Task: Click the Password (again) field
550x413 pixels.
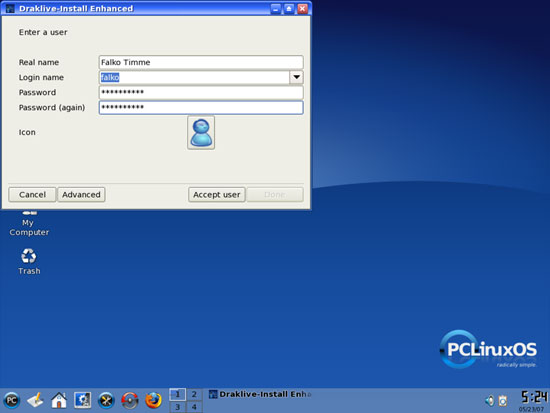Action: coord(201,107)
